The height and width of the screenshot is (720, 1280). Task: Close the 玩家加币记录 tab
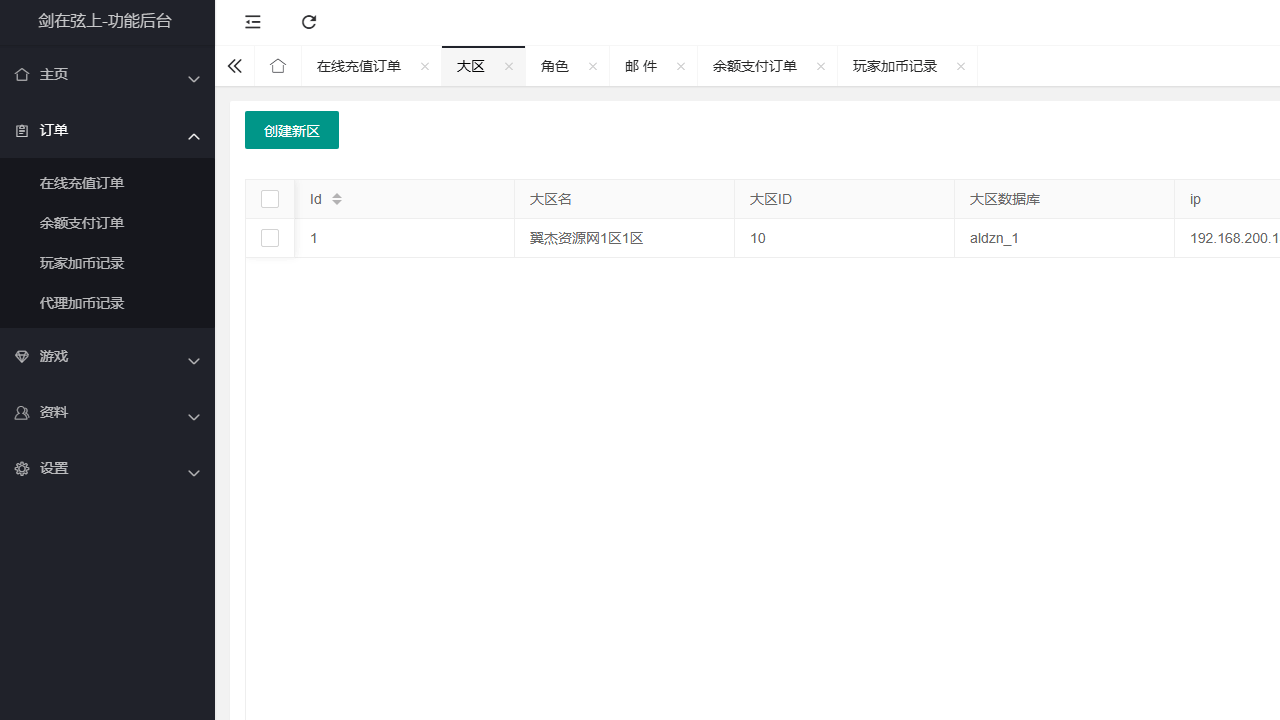point(961,66)
